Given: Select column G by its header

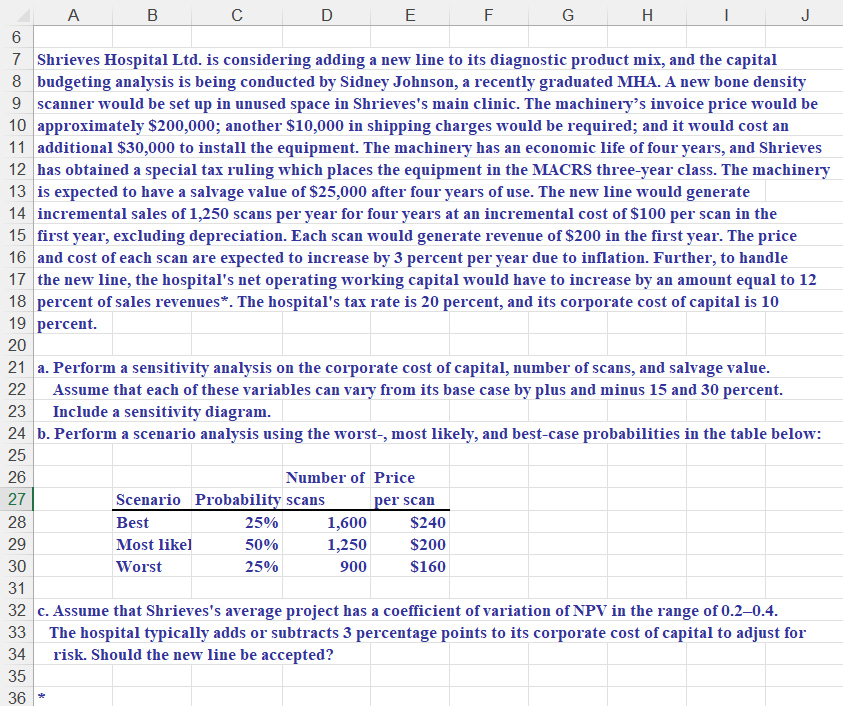Looking at the screenshot, I should point(567,14).
